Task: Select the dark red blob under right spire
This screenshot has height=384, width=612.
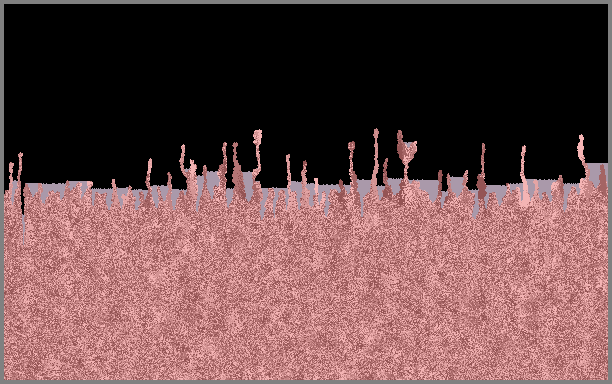Action: [x=481, y=187]
